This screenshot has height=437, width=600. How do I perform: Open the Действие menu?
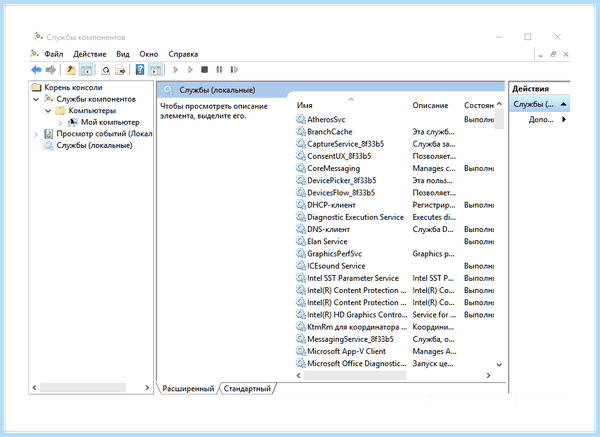click(x=90, y=54)
